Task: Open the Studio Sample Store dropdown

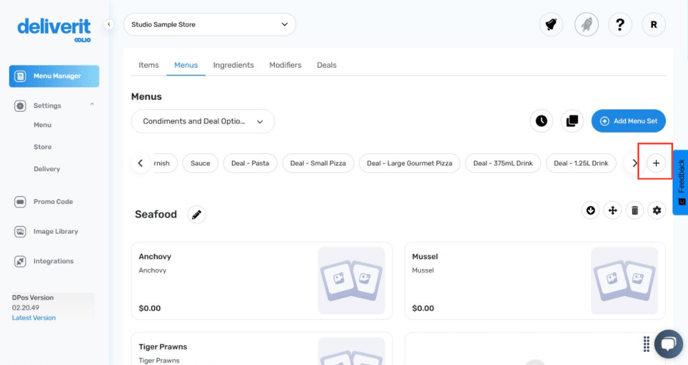Action: pyautogui.click(x=209, y=25)
